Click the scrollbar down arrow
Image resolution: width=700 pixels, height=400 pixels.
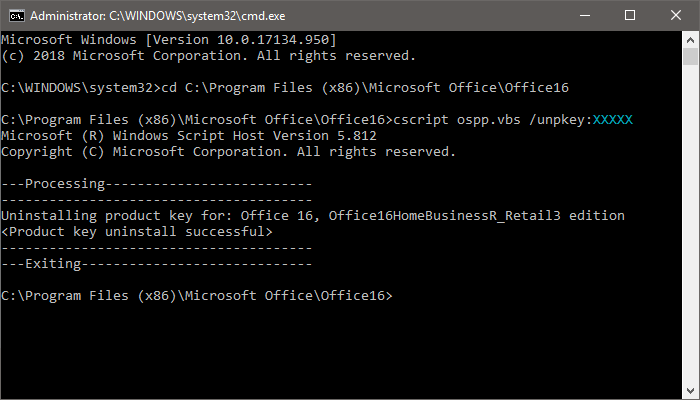pyautogui.click(x=690, y=391)
